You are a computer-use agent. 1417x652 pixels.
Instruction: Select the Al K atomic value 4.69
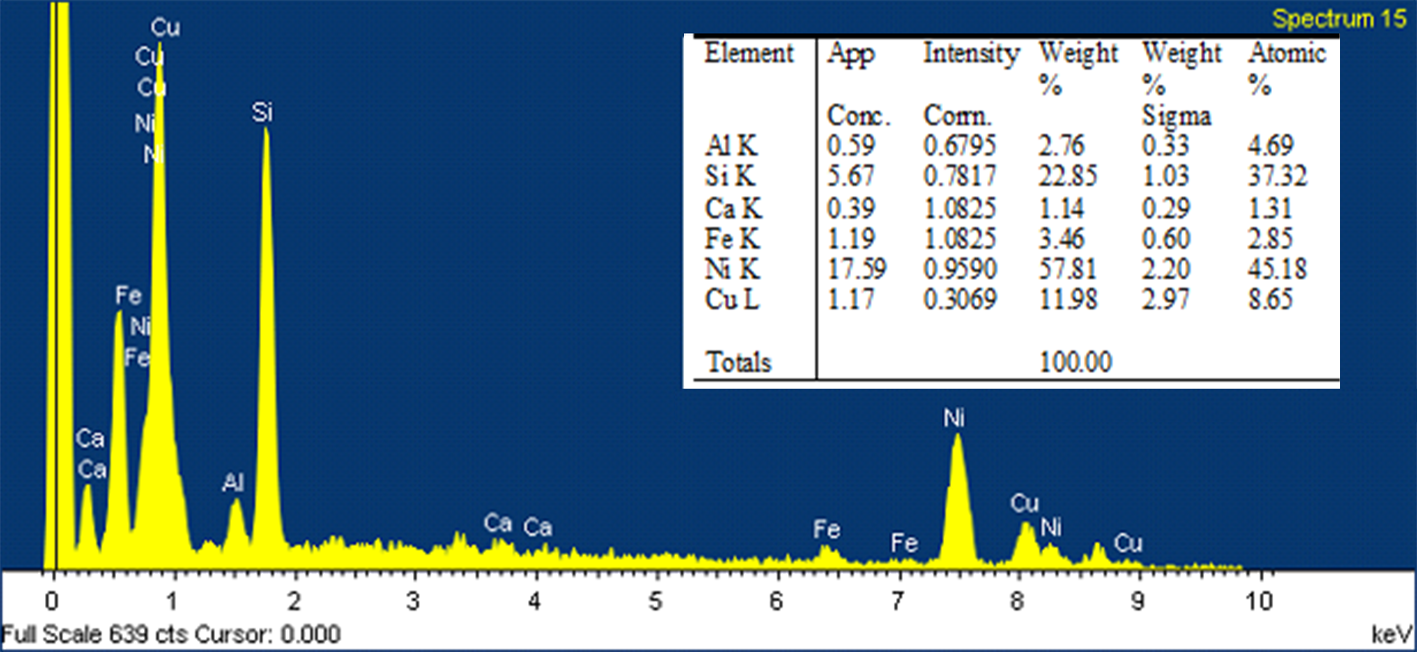coord(1271,146)
